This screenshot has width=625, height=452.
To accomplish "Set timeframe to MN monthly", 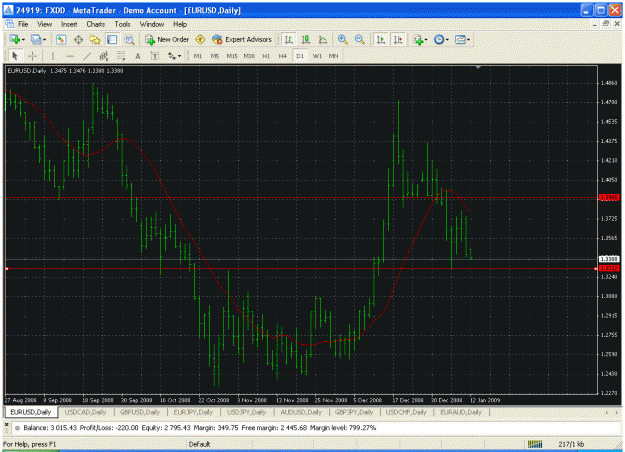I will click(334, 56).
